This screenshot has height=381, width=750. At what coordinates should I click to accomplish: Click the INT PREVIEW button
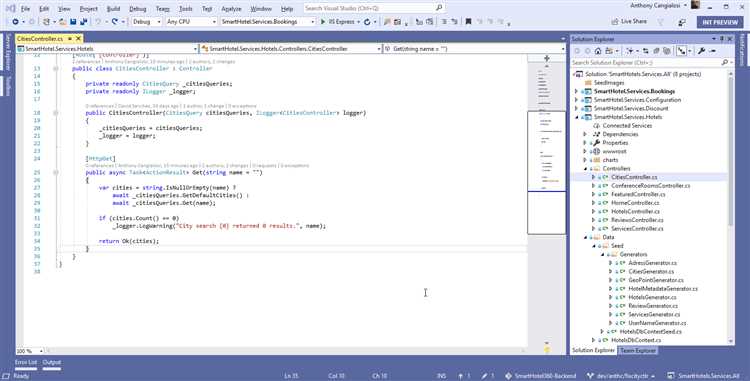point(720,22)
